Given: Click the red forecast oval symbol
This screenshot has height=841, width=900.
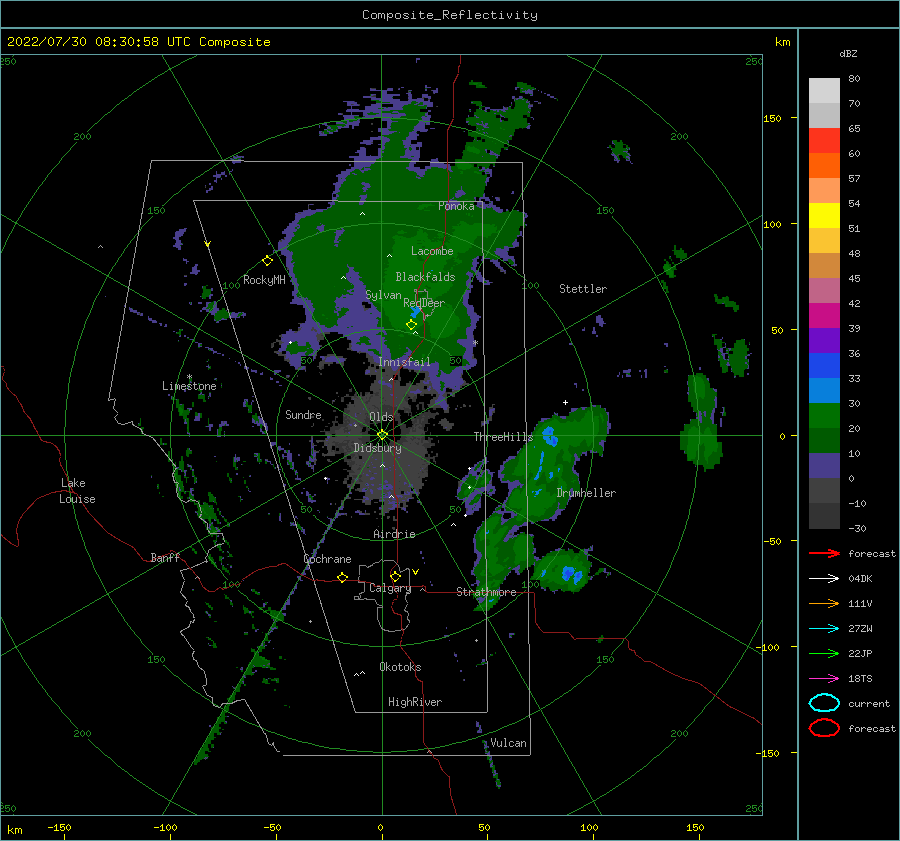Looking at the screenshot, I should tap(824, 728).
